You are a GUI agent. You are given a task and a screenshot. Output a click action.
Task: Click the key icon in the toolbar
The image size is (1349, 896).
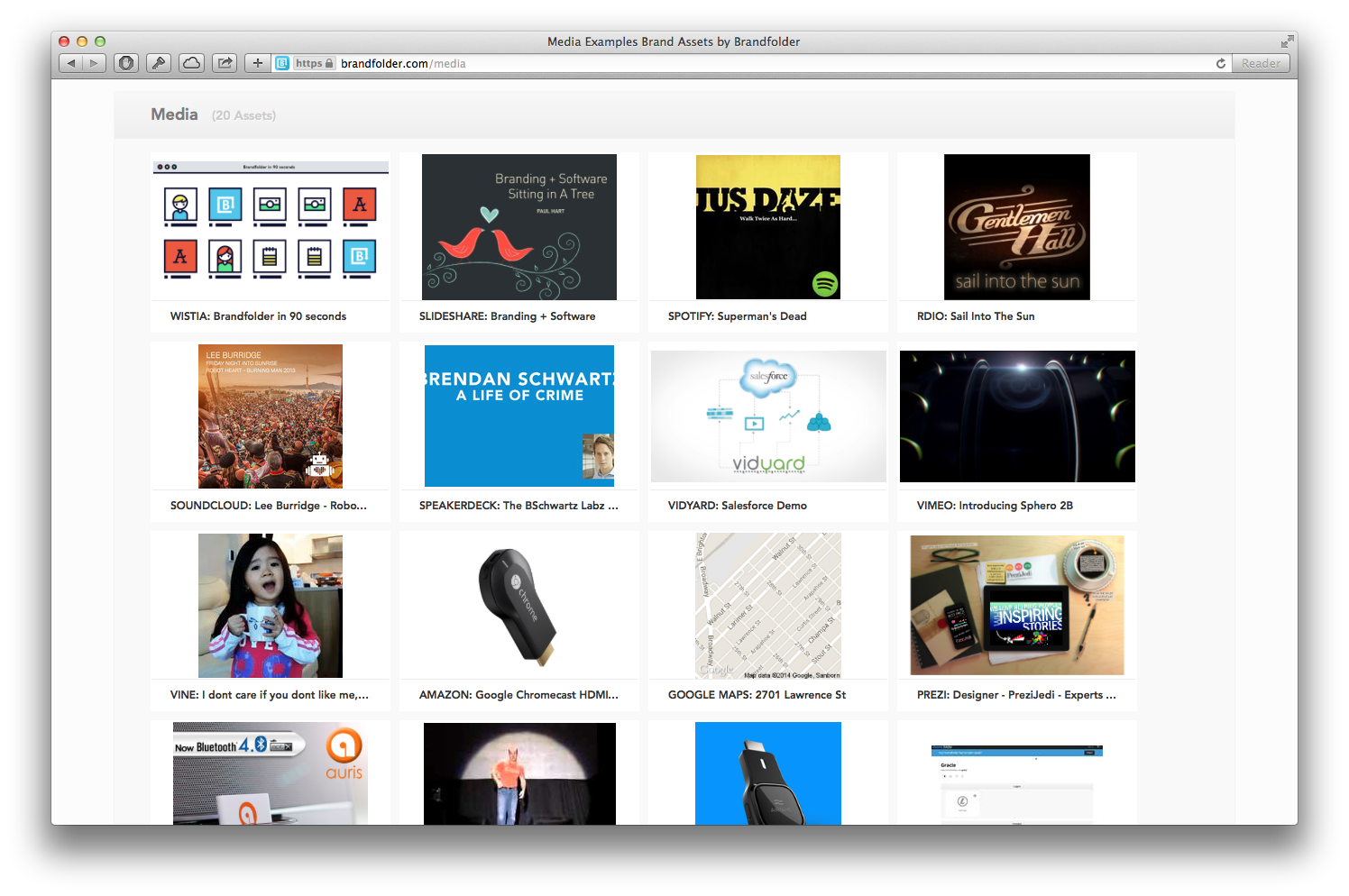coord(159,63)
